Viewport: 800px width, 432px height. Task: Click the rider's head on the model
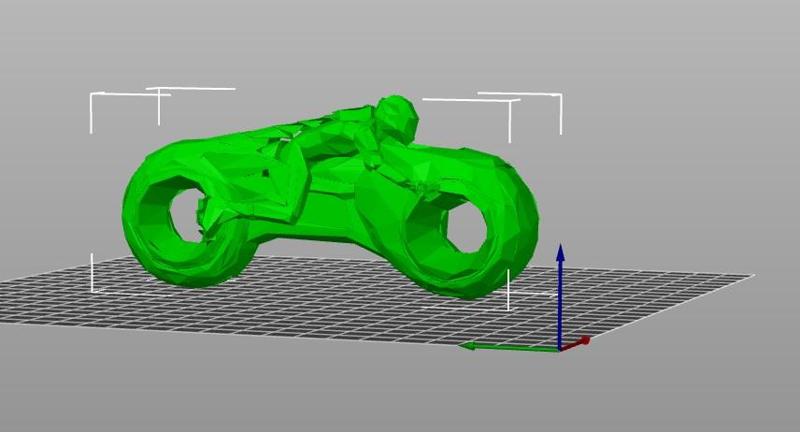coord(397,117)
